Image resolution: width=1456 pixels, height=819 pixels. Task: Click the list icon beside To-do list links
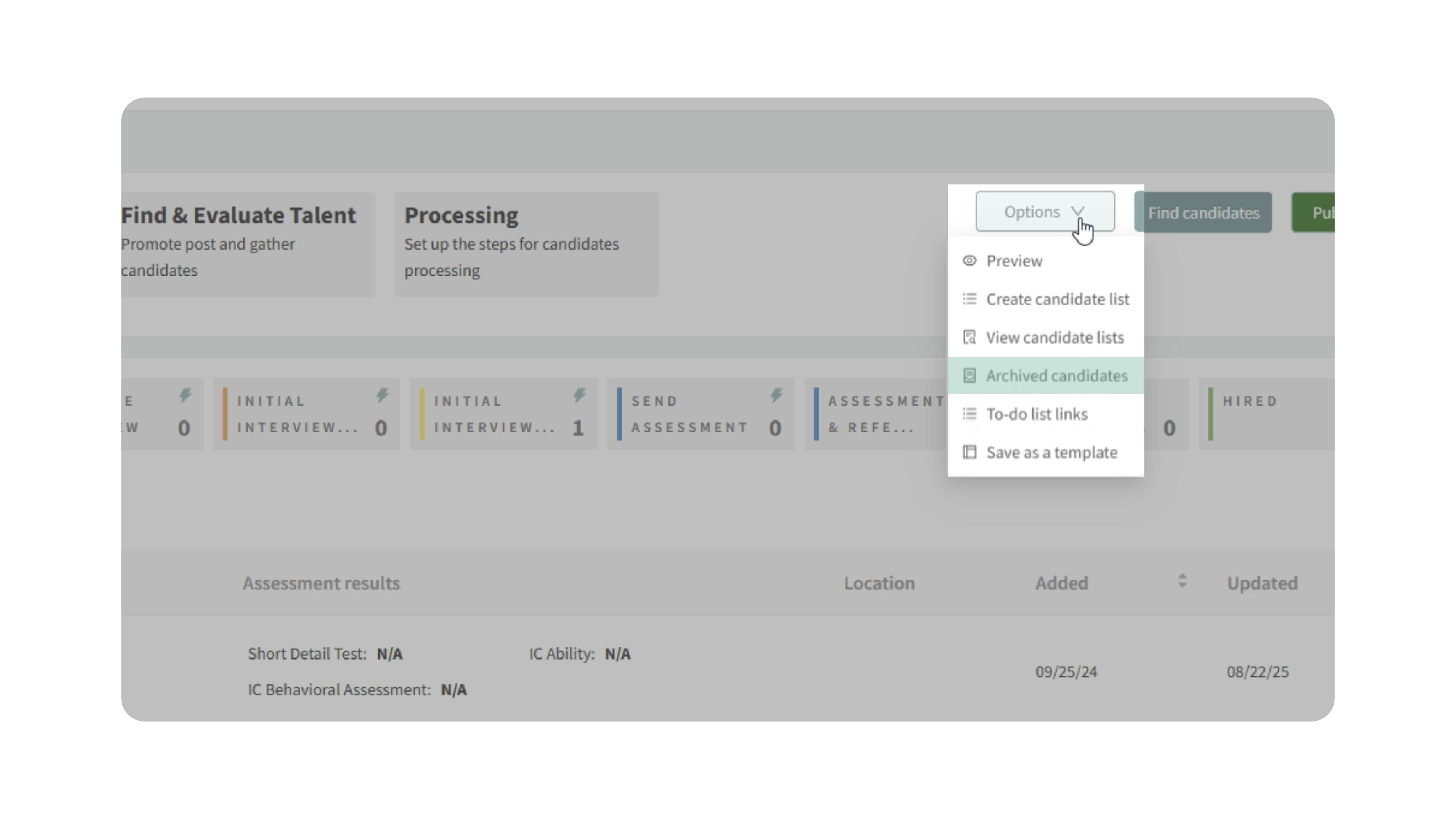coord(969,414)
